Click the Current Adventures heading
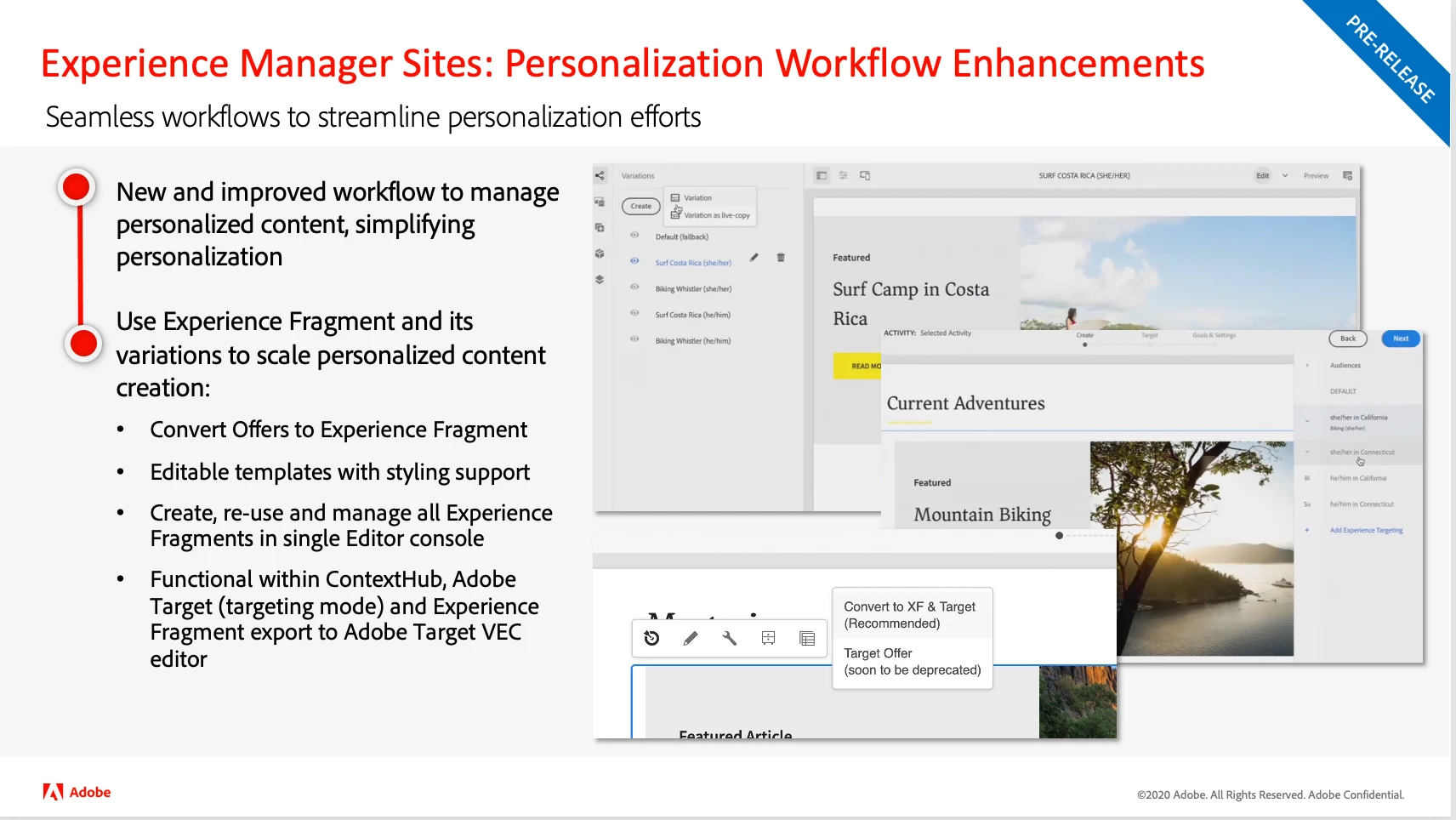 [x=965, y=403]
